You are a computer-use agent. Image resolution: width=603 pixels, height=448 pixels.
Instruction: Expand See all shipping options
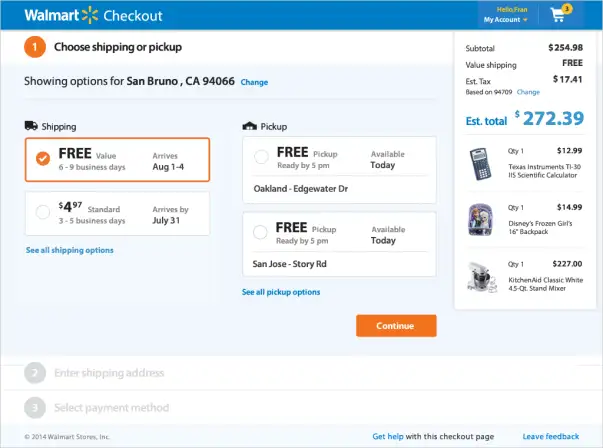click(x=69, y=250)
